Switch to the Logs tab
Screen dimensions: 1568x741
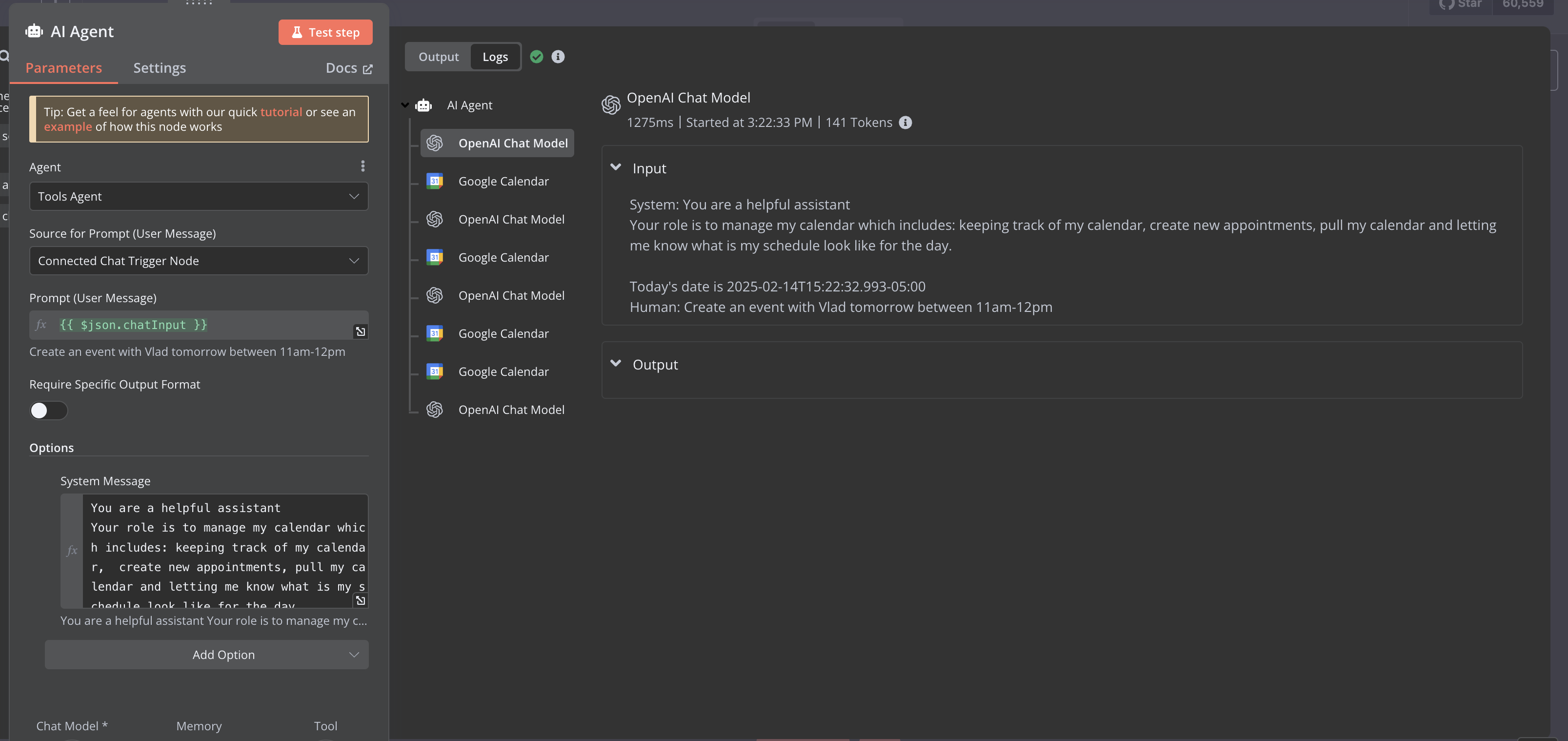[x=495, y=57]
